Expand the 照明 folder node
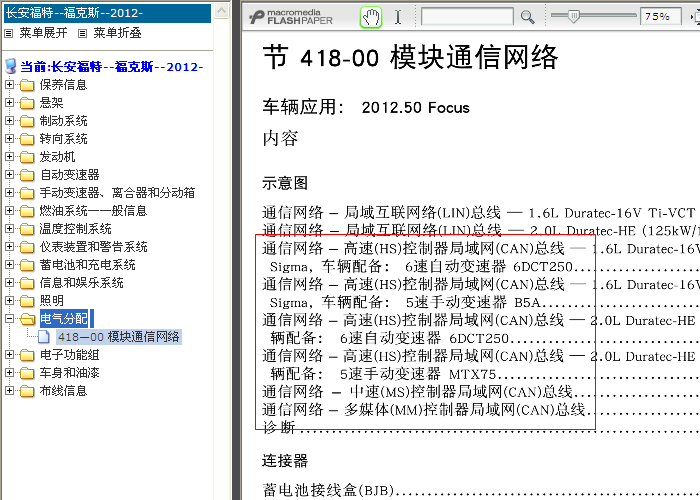 tap(9, 300)
